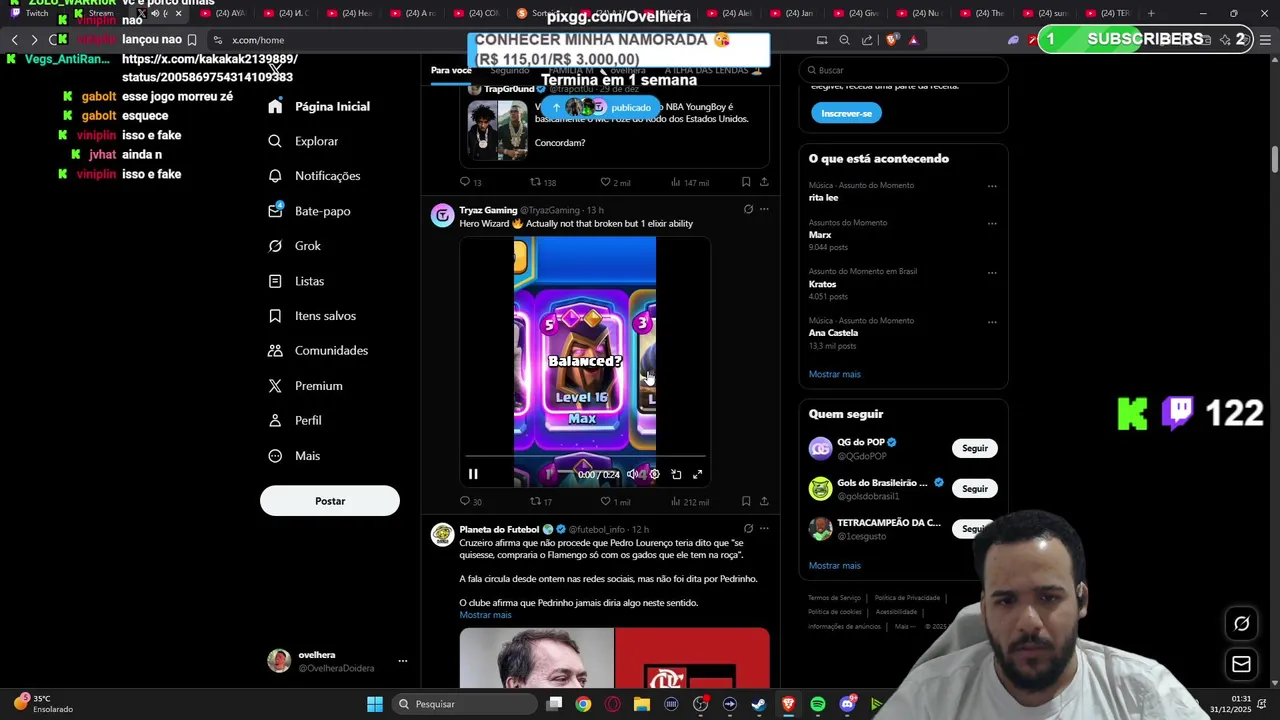Viewport: 1280px width, 720px height.
Task: Open Tryaz Gaming profile avatar
Action: point(442,215)
